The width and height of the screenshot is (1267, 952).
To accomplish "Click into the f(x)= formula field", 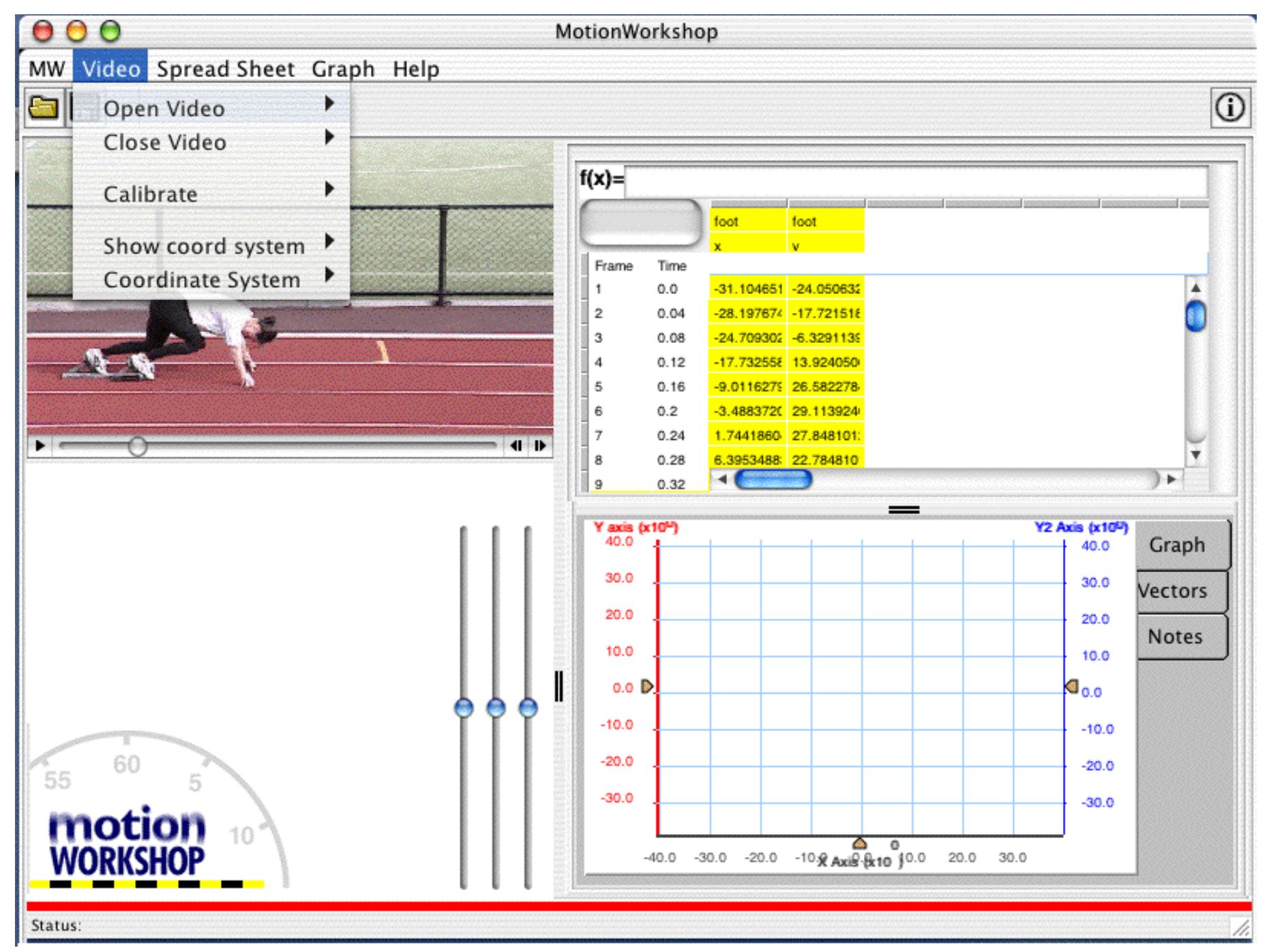I will tap(916, 181).
